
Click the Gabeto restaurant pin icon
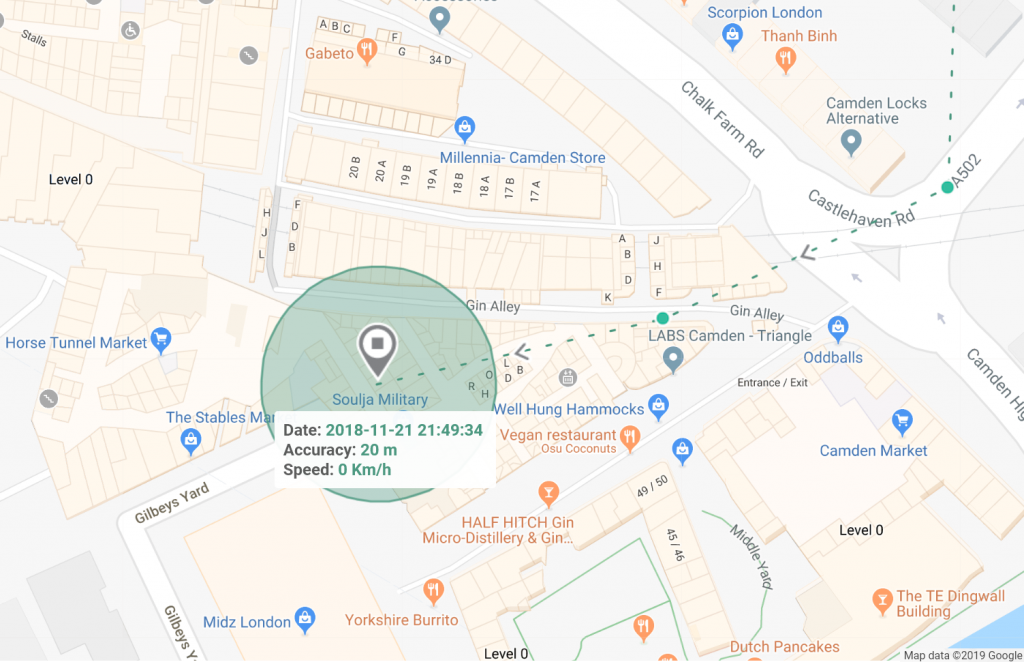pos(367,52)
